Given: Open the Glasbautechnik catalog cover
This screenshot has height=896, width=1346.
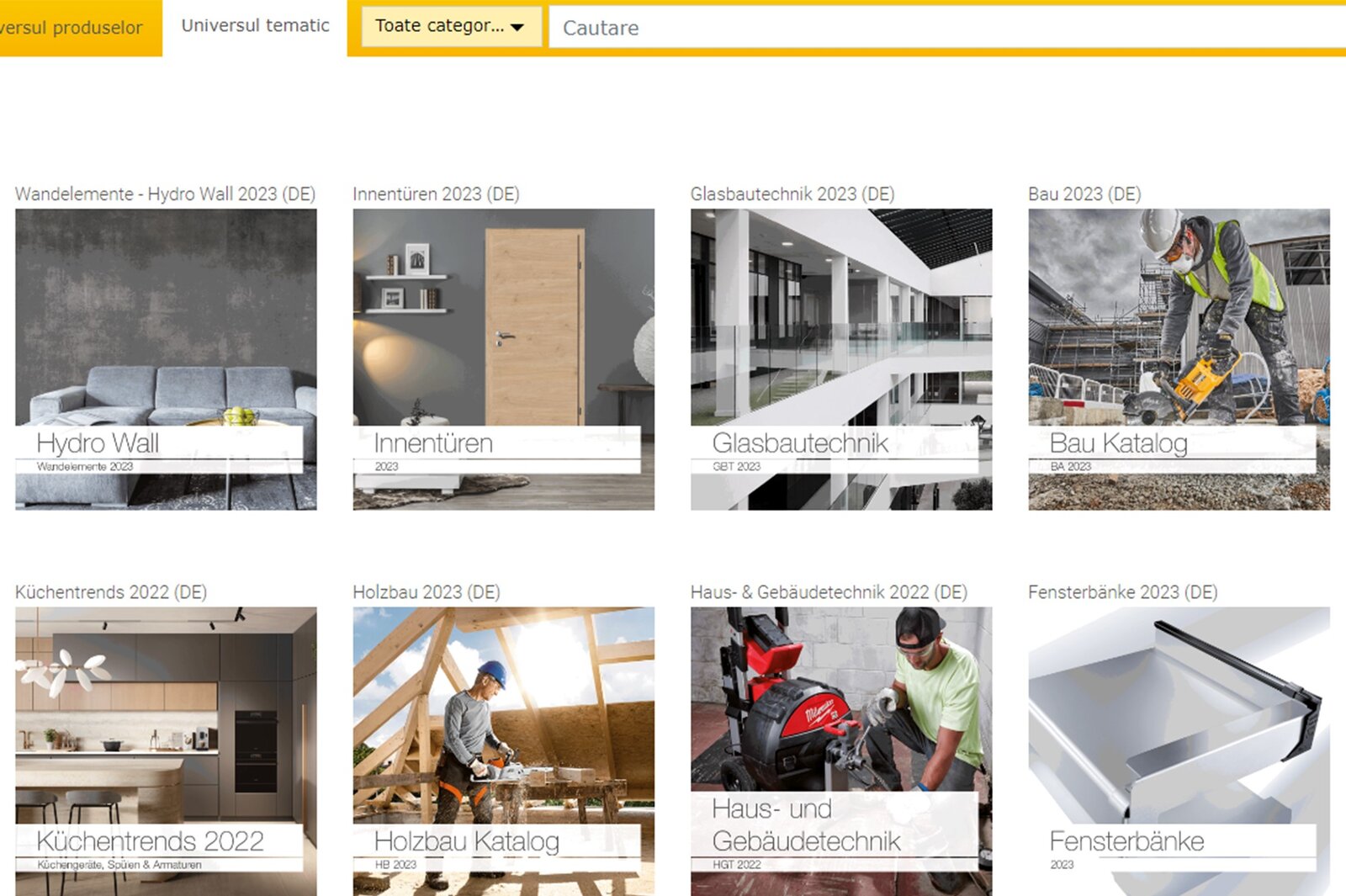Looking at the screenshot, I should 841,359.
